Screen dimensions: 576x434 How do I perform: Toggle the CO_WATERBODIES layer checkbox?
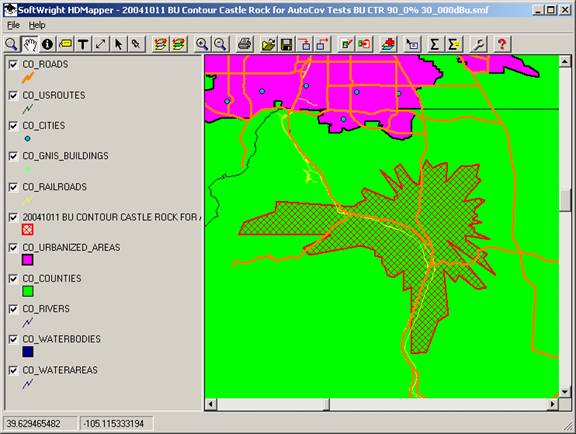click(13, 339)
